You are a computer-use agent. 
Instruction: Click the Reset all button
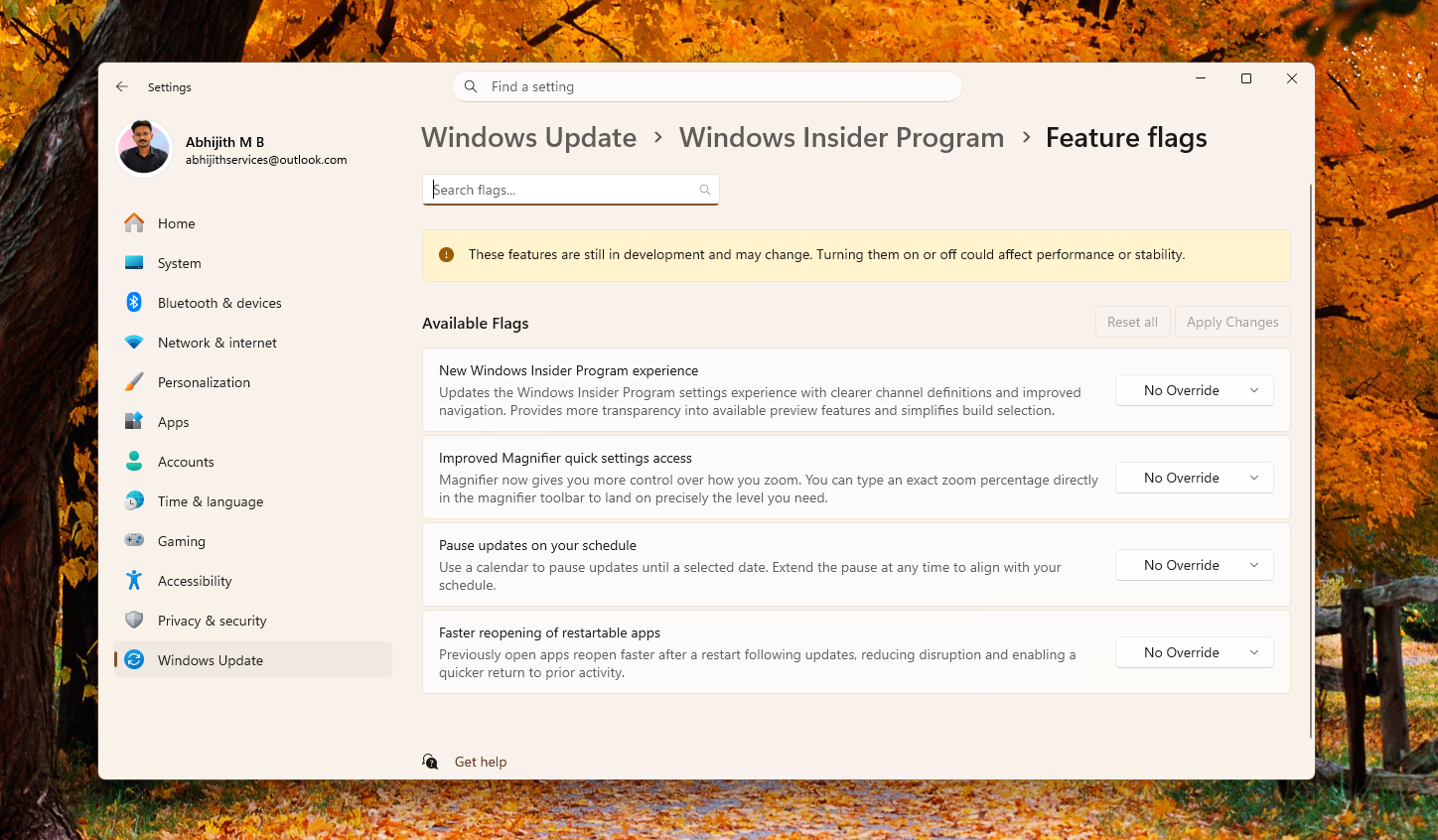(1132, 322)
